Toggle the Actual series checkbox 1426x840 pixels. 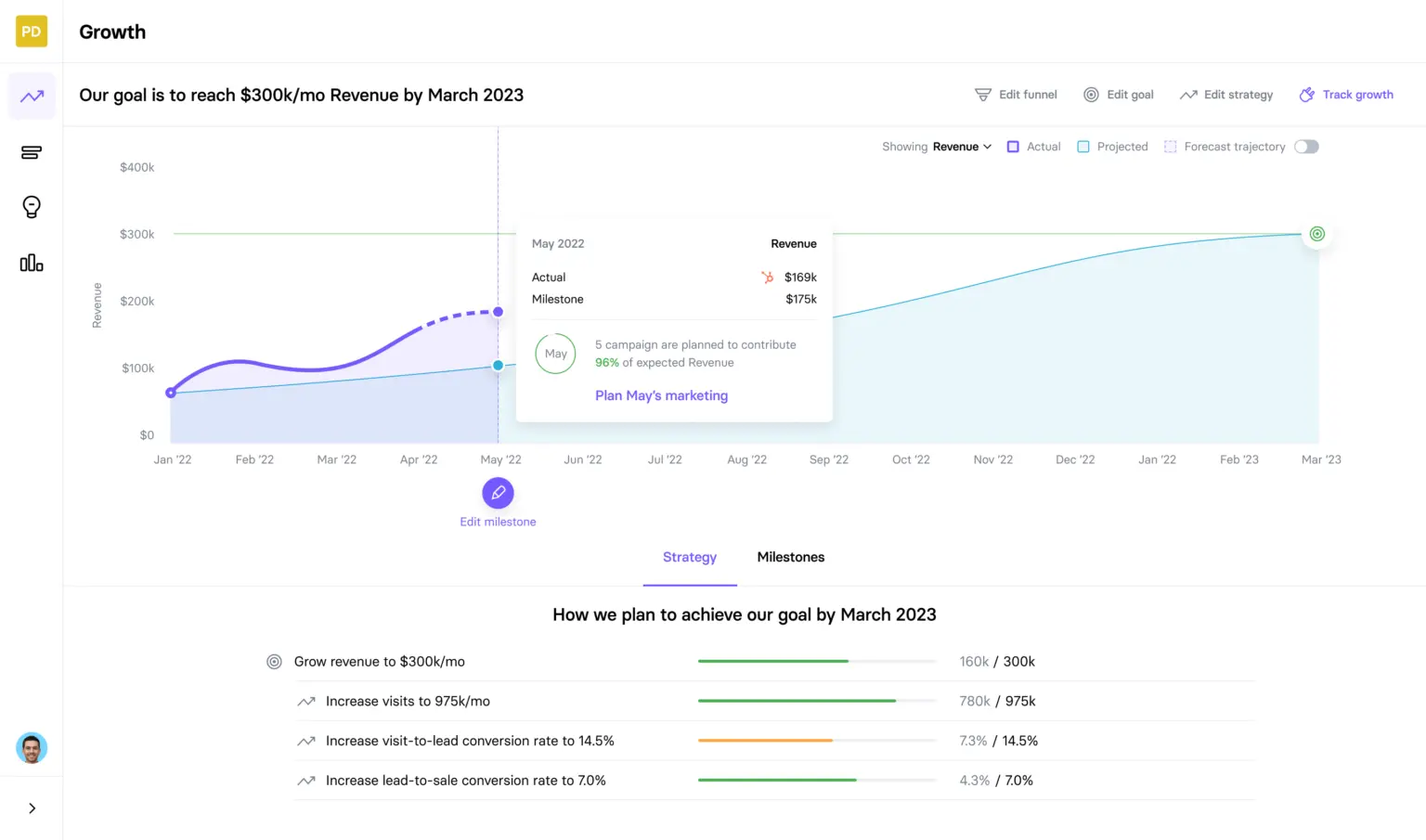coord(1013,146)
